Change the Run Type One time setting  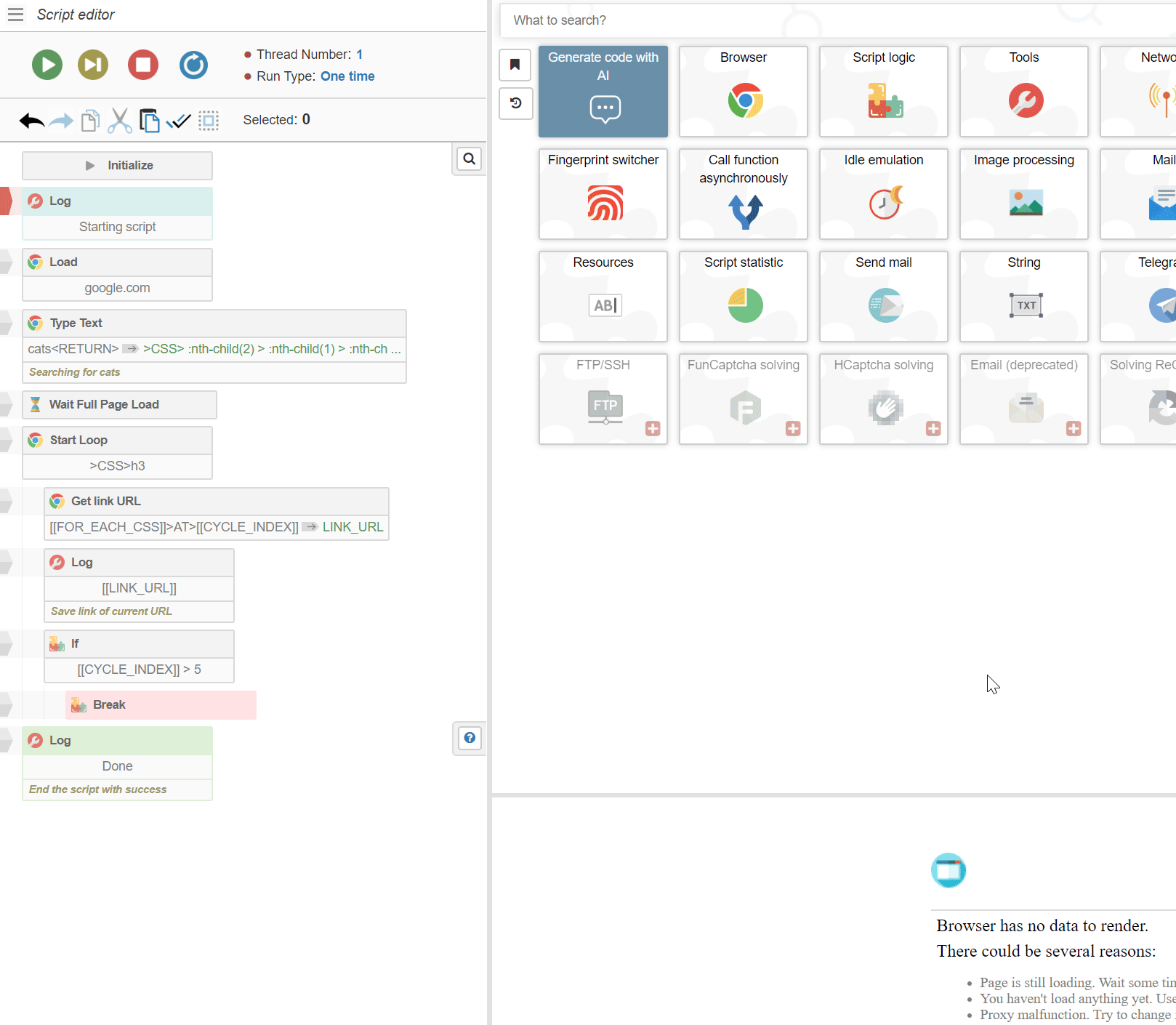[x=347, y=76]
